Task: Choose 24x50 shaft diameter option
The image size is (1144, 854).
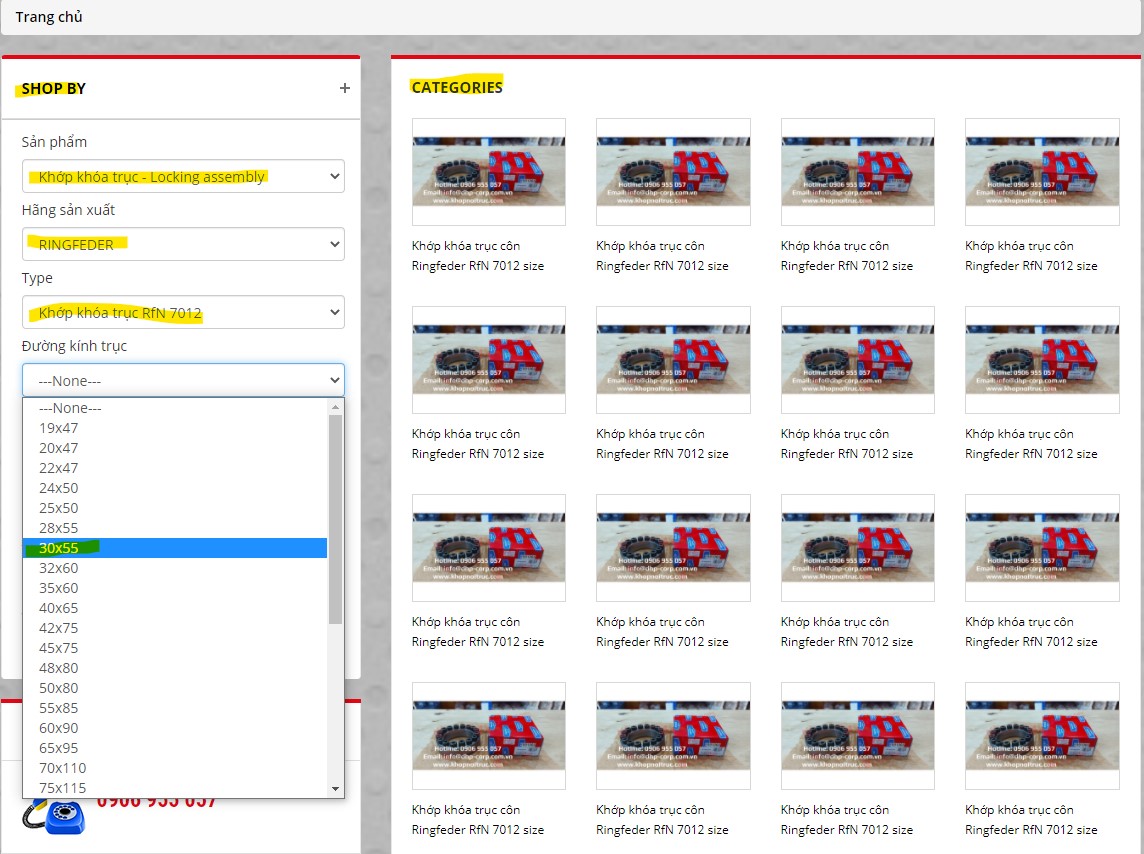Action: pyautogui.click(x=175, y=488)
